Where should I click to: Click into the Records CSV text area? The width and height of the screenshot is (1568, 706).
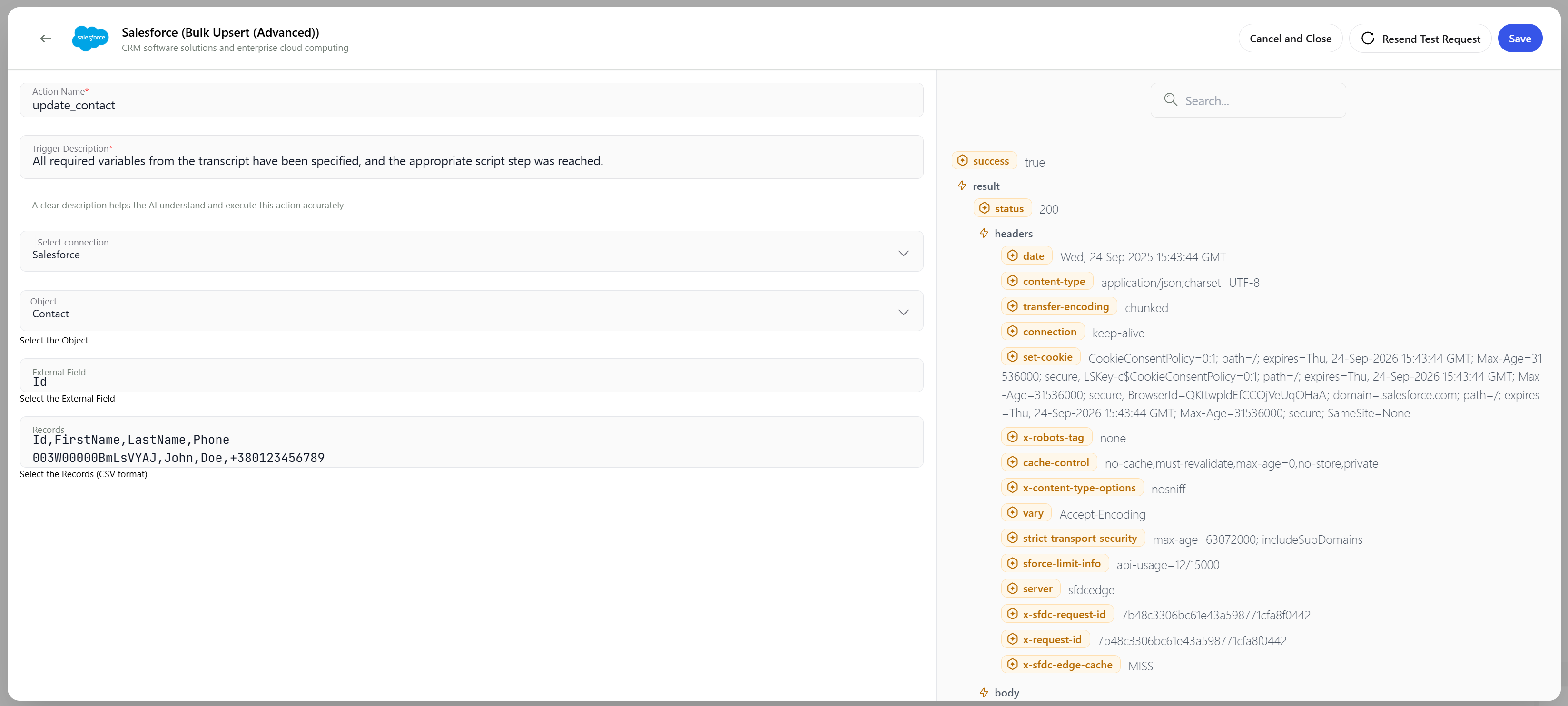tap(471, 442)
